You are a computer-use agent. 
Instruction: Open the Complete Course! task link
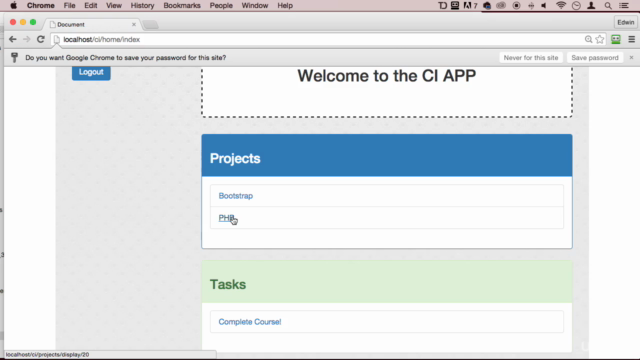click(250, 322)
